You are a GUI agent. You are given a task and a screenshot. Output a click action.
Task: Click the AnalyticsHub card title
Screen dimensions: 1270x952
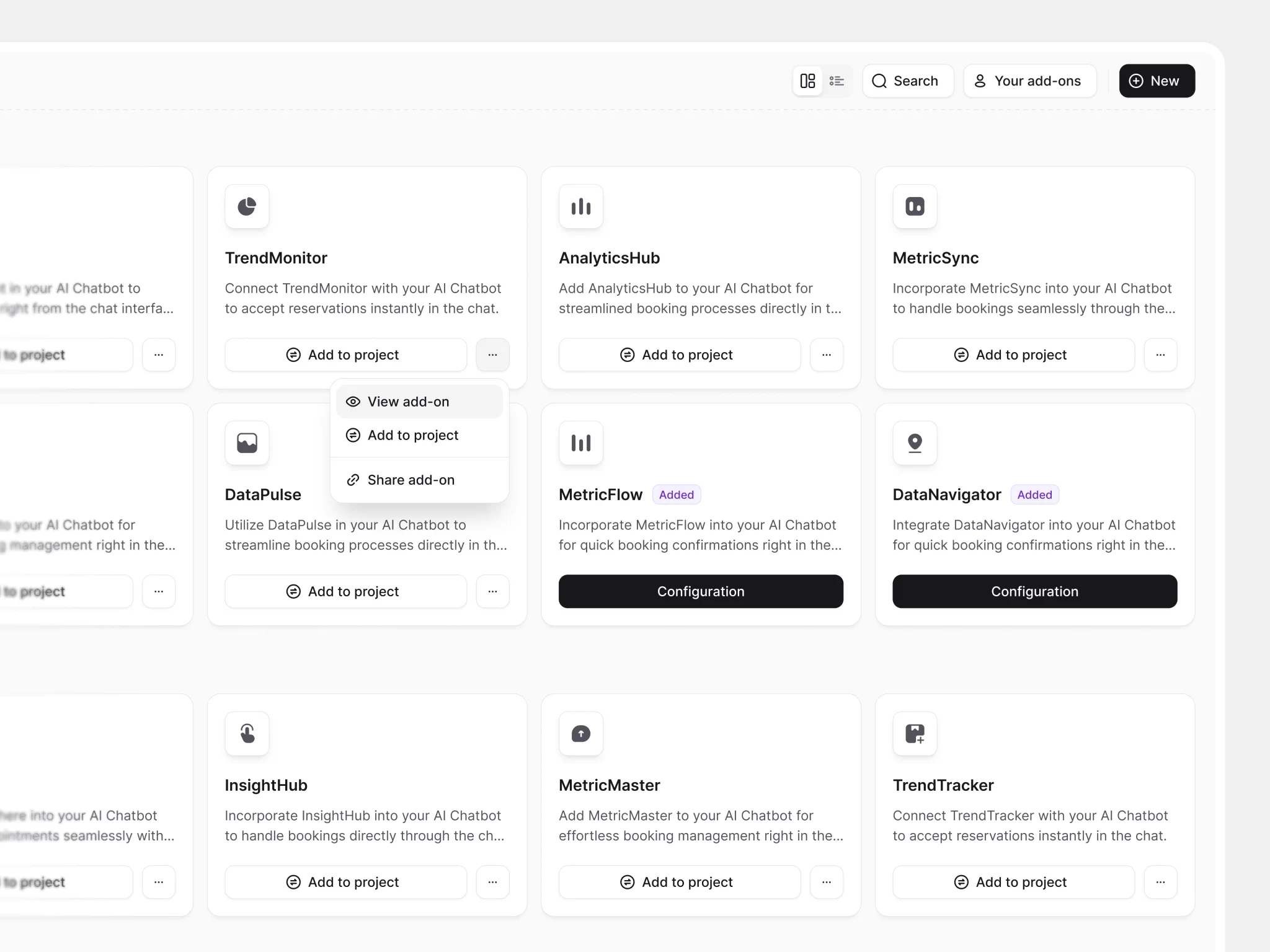pyautogui.click(x=610, y=258)
